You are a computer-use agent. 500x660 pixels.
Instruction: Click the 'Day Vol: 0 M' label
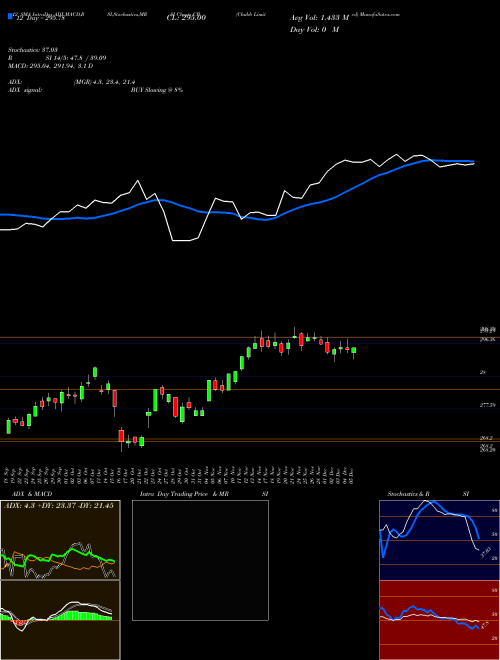[x=314, y=30]
